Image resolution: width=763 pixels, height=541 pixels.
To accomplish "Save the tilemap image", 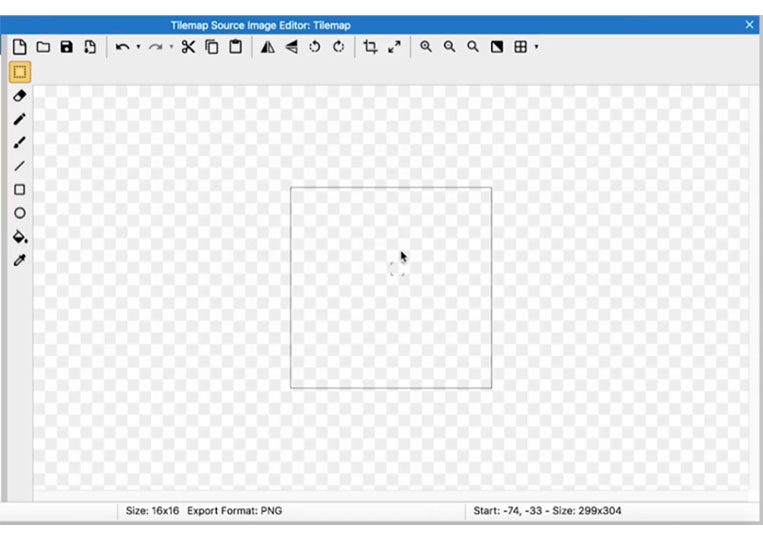I will tap(67, 47).
